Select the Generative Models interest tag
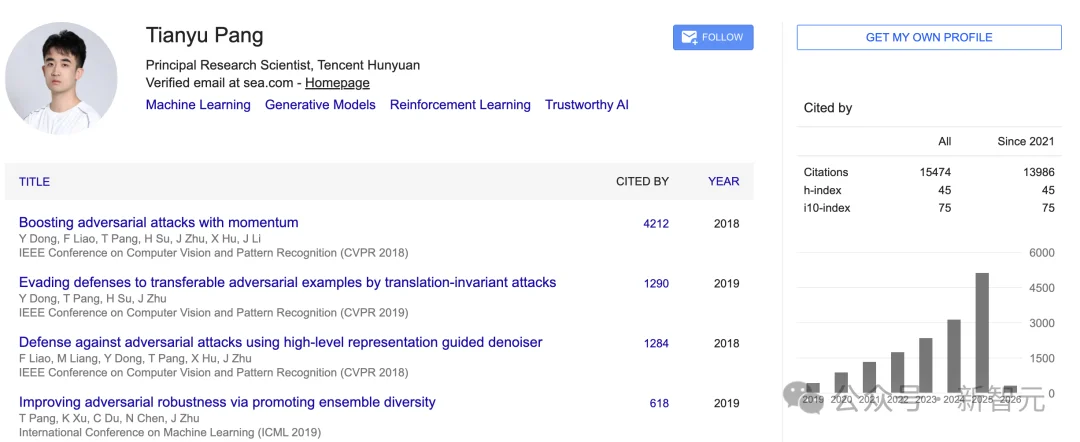 (x=320, y=105)
